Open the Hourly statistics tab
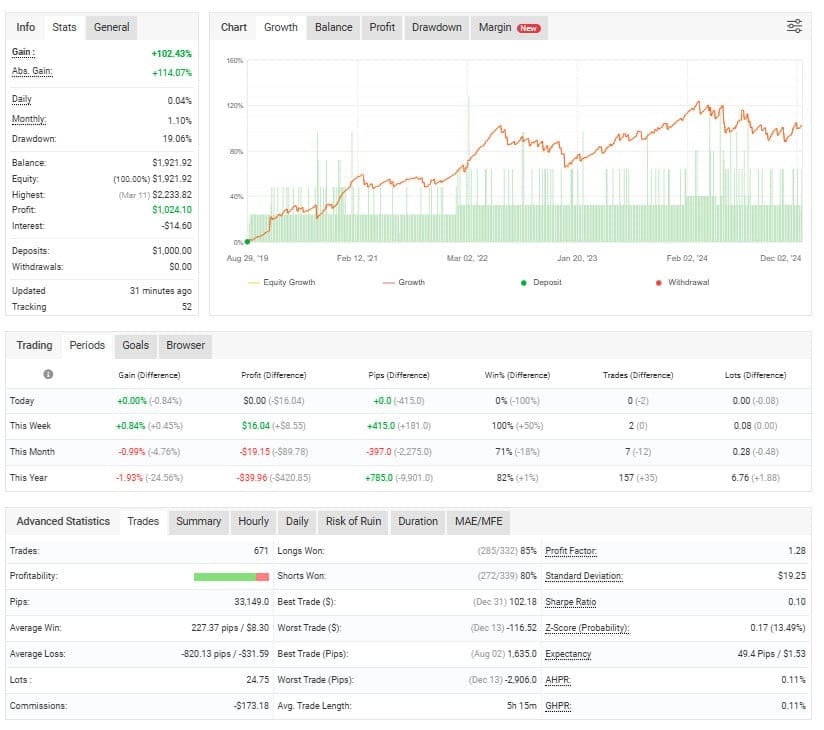The image size is (824, 730). 253,521
